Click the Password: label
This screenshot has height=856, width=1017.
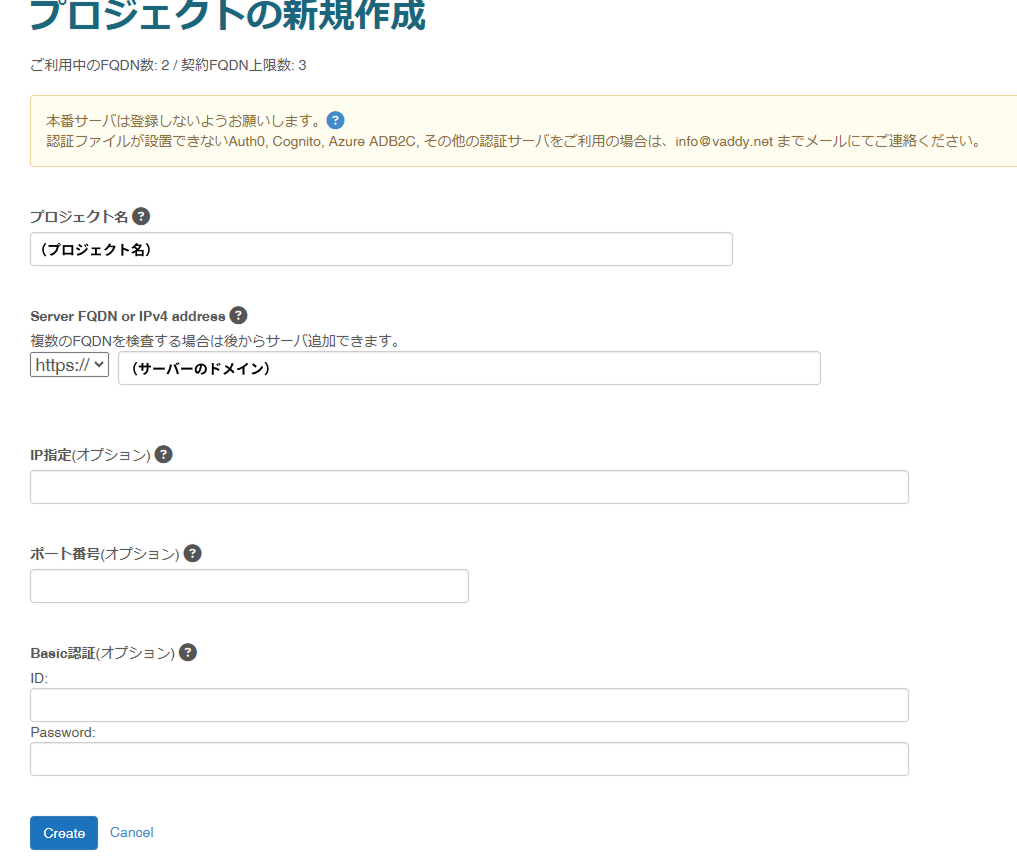[x=63, y=732]
